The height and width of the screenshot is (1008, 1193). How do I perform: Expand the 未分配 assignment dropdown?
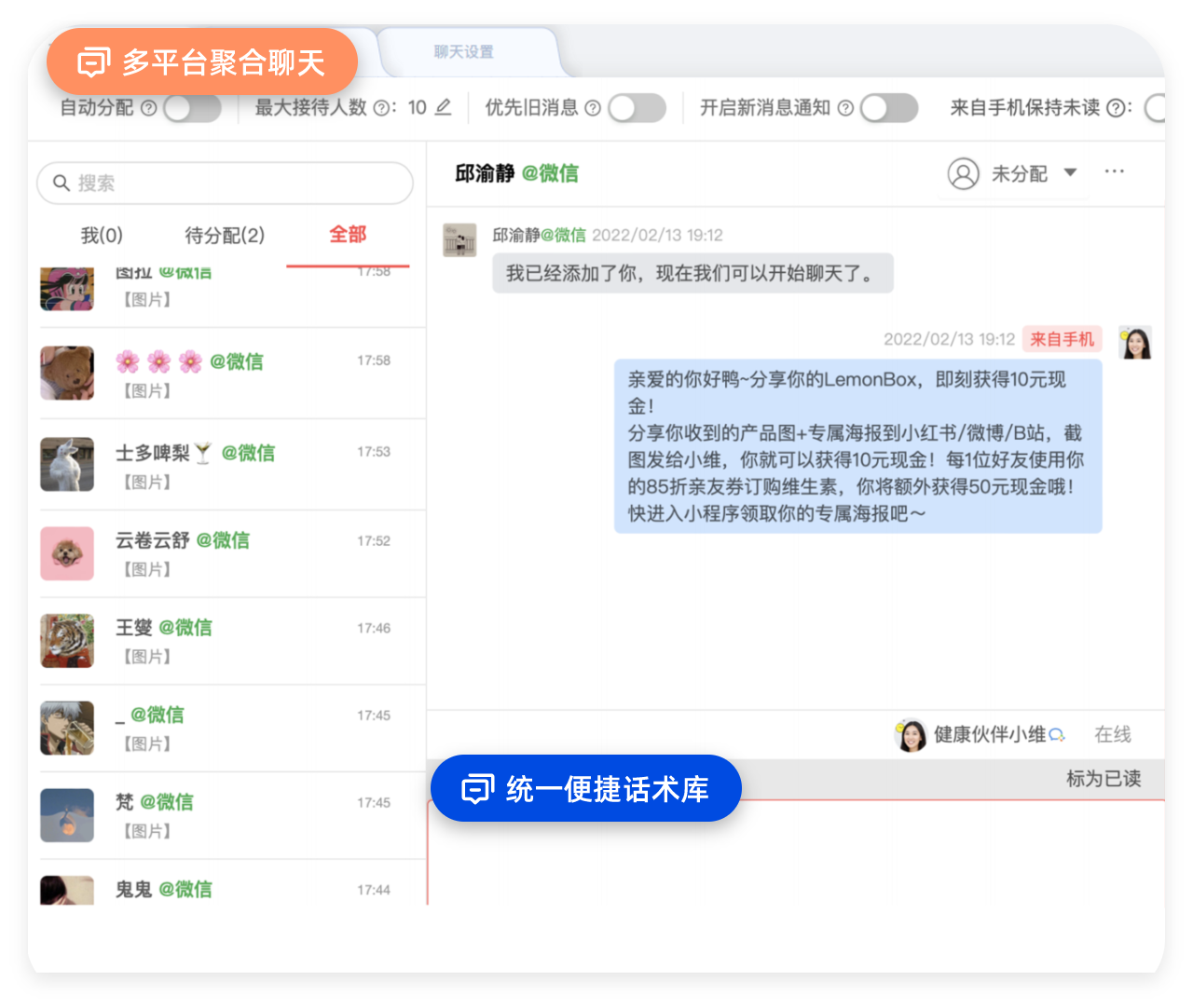(1070, 172)
